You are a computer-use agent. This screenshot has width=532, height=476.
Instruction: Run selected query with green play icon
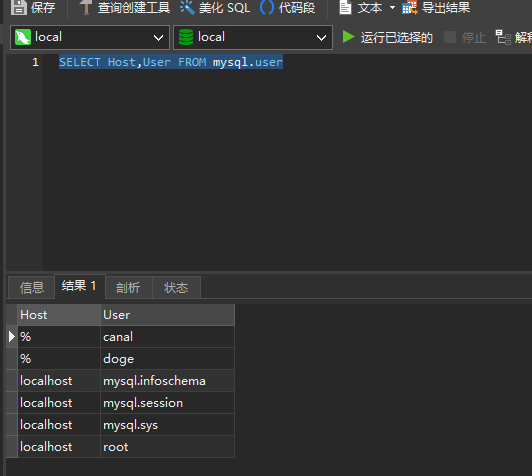click(348, 37)
